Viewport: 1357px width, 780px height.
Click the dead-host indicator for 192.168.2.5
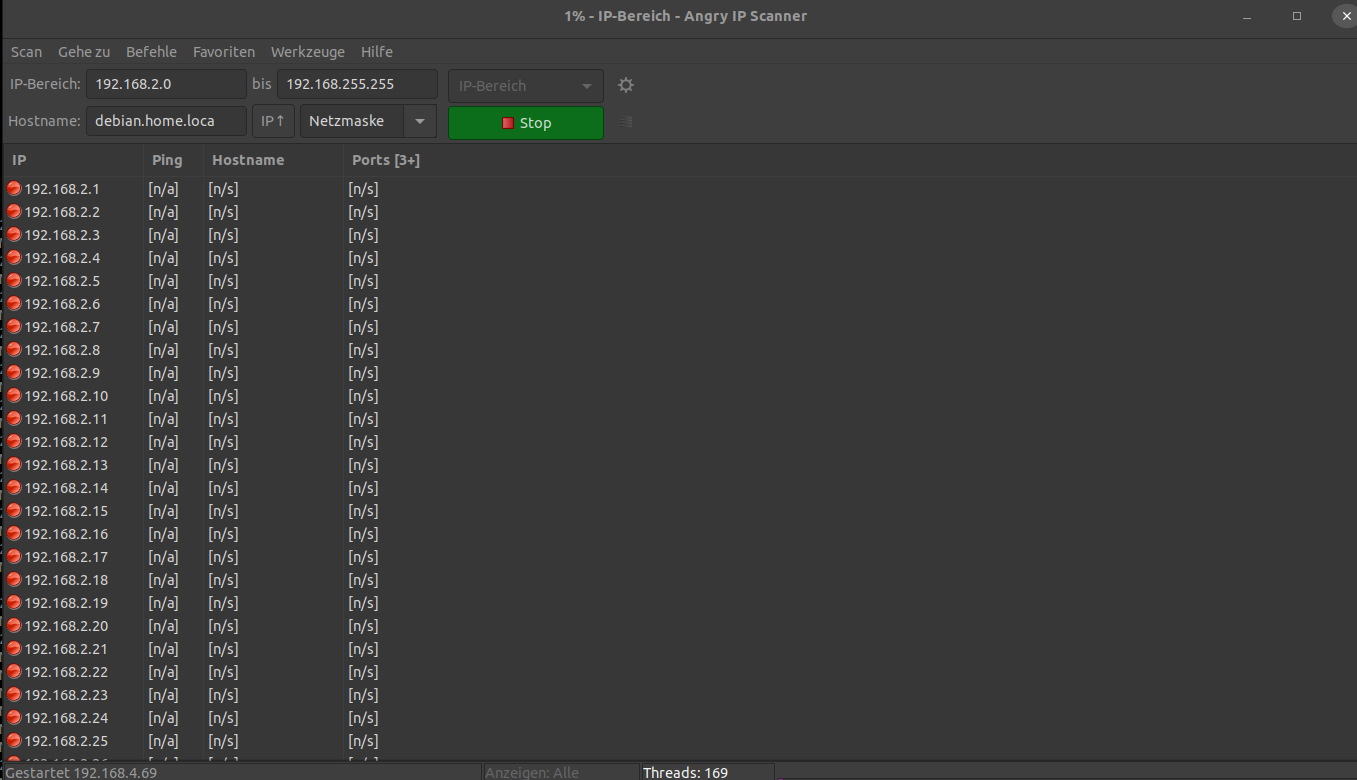pyautogui.click(x=13, y=281)
